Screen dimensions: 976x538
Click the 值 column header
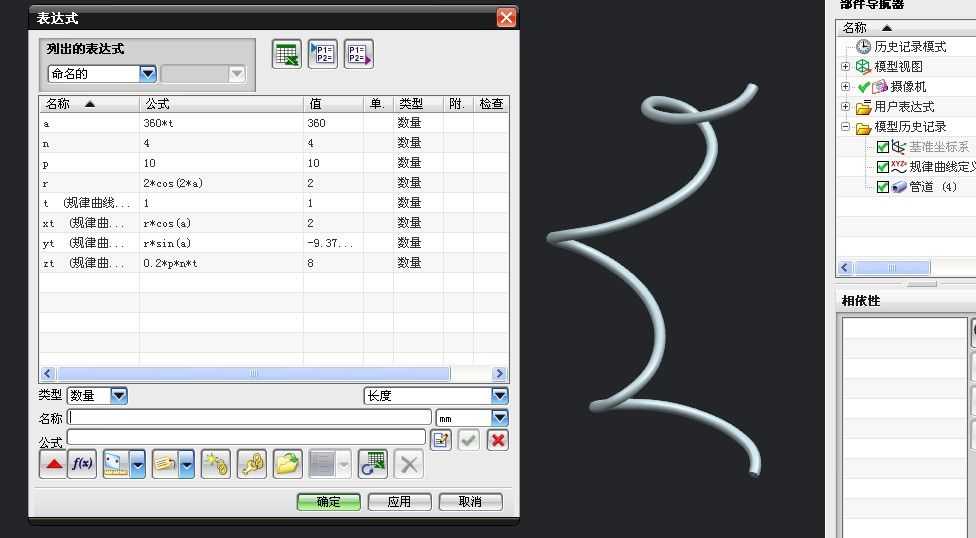point(333,104)
